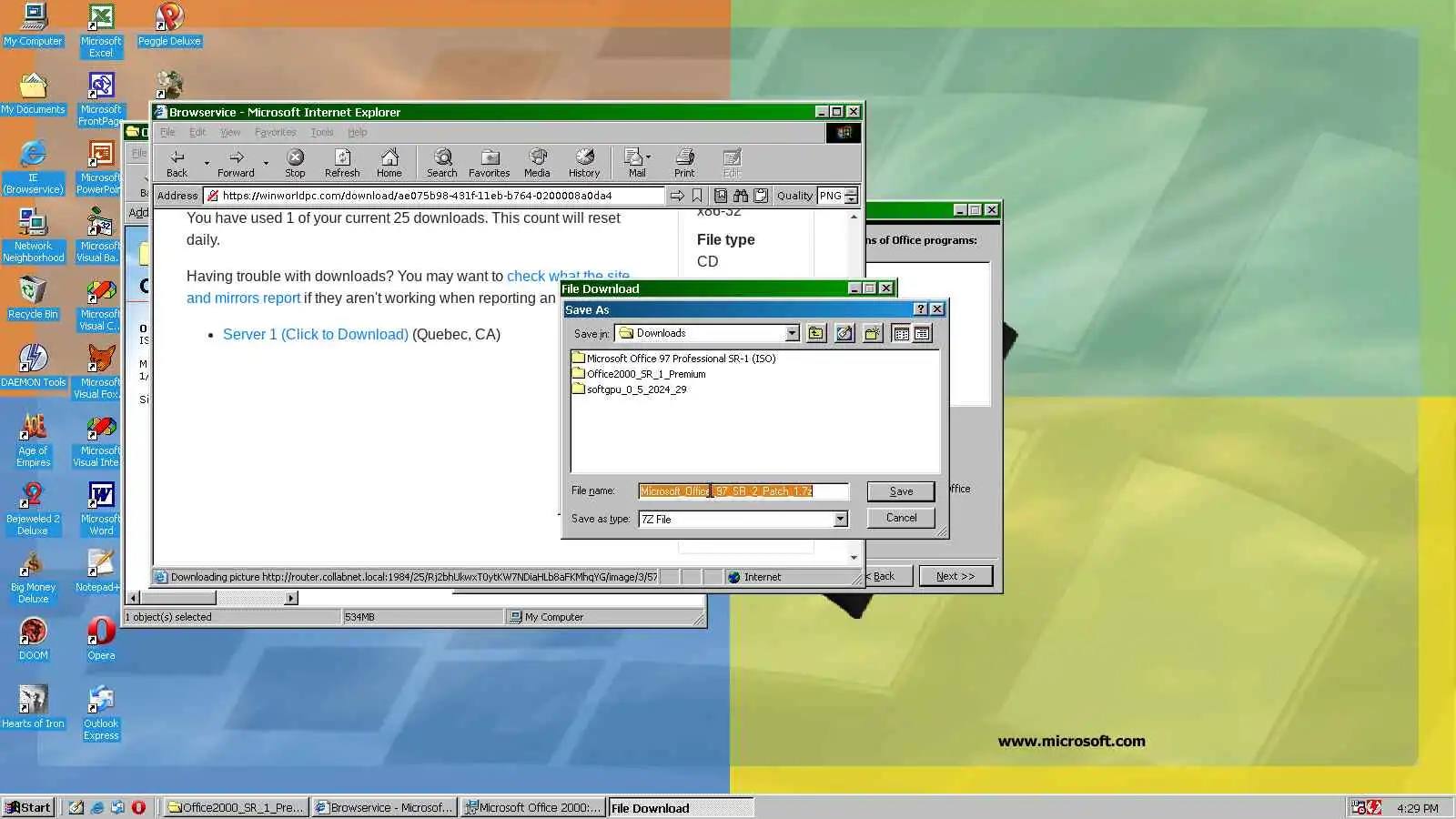Open the Favorites menu in Internet Explorer
This screenshot has width=1456, height=819.
pos(275,132)
